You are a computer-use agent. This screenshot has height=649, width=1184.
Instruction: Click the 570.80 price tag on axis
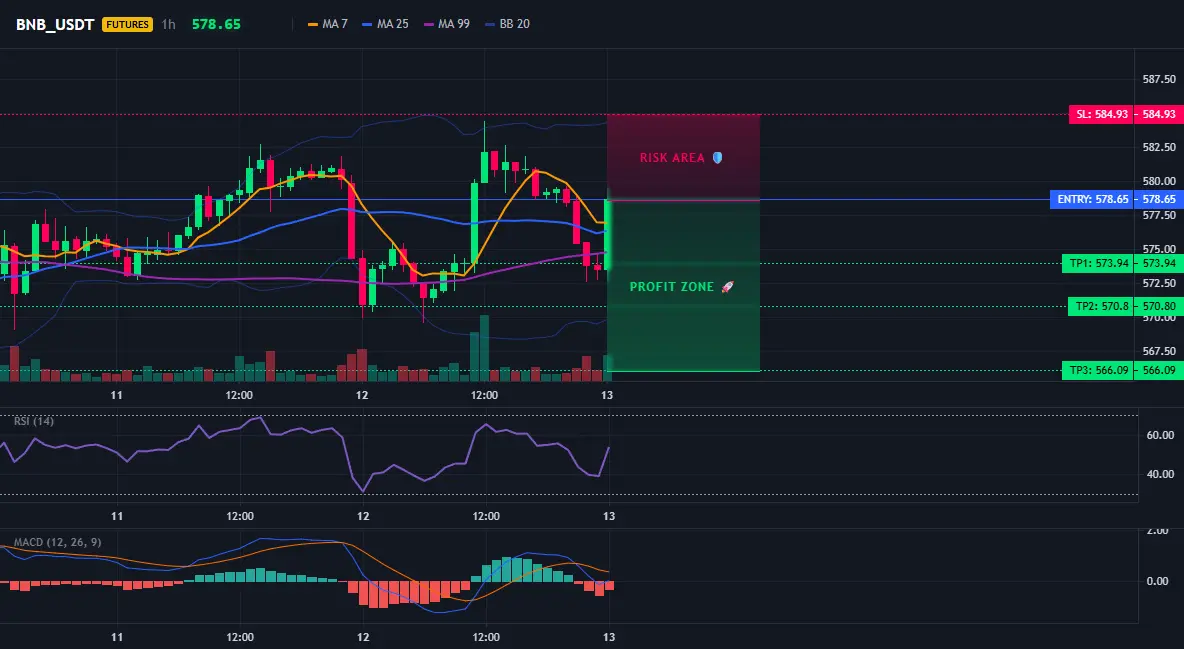pyautogui.click(x=1159, y=307)
